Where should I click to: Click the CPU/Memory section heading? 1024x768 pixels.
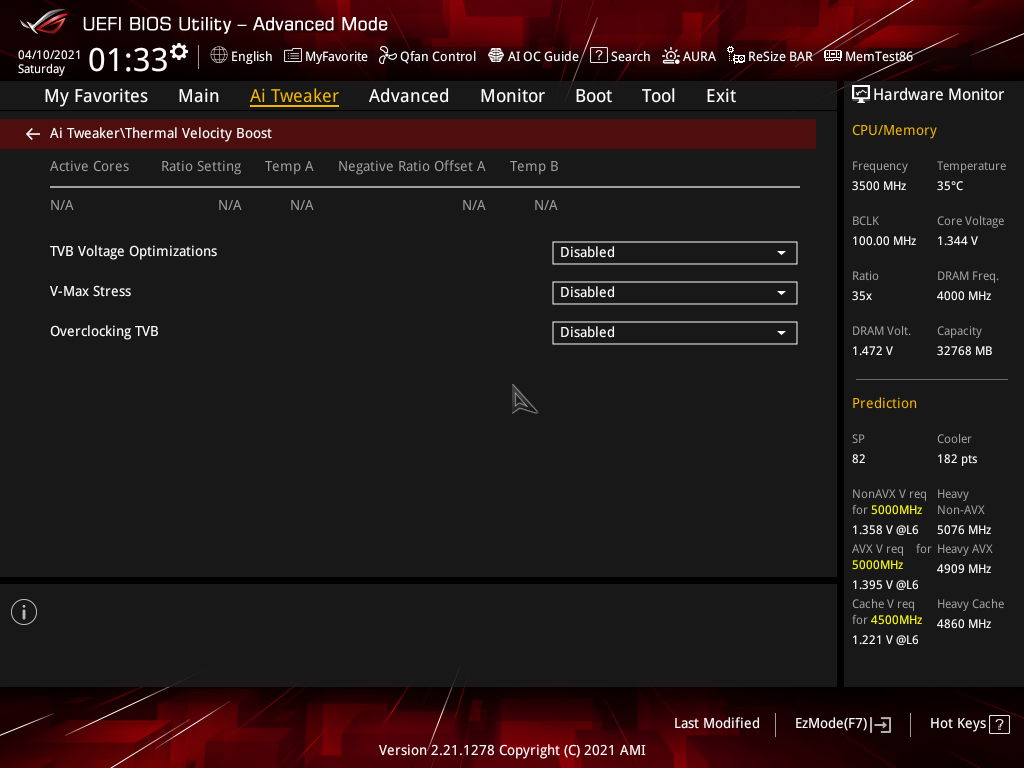coord(894,131)
